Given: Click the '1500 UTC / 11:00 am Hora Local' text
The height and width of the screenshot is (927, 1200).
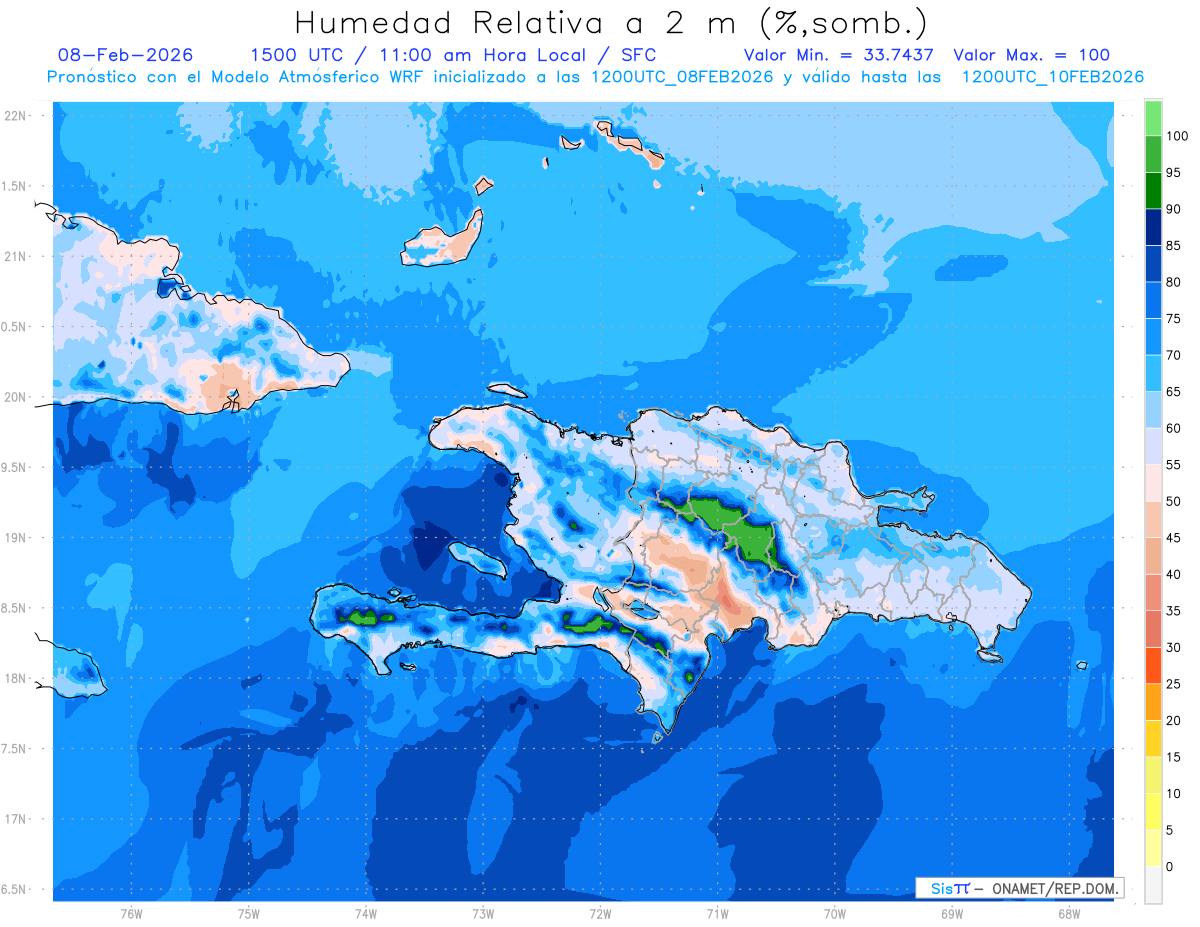Looking at the screenshot, I should 418,55.
